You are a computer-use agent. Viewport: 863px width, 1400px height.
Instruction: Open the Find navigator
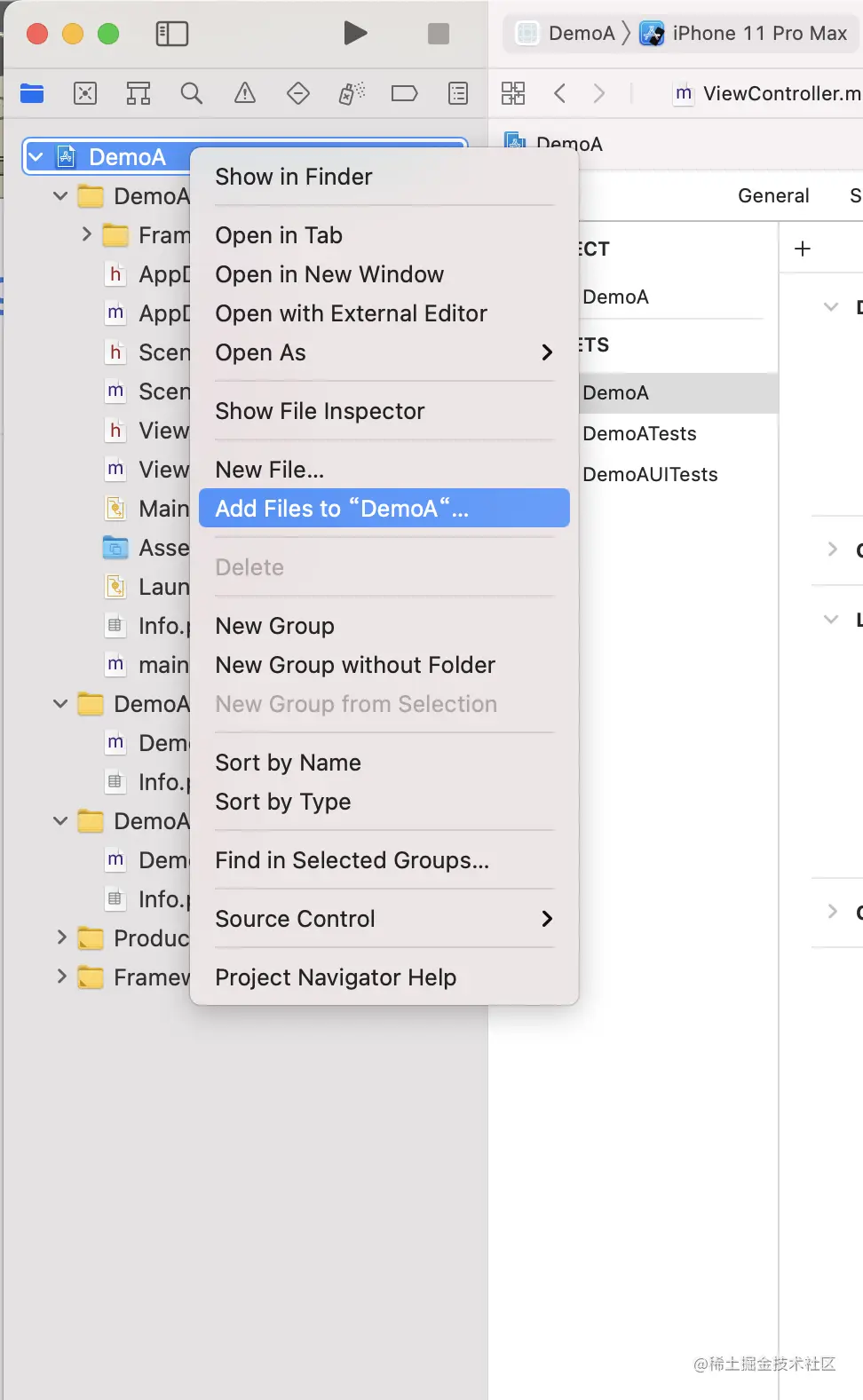coord(192,93)
